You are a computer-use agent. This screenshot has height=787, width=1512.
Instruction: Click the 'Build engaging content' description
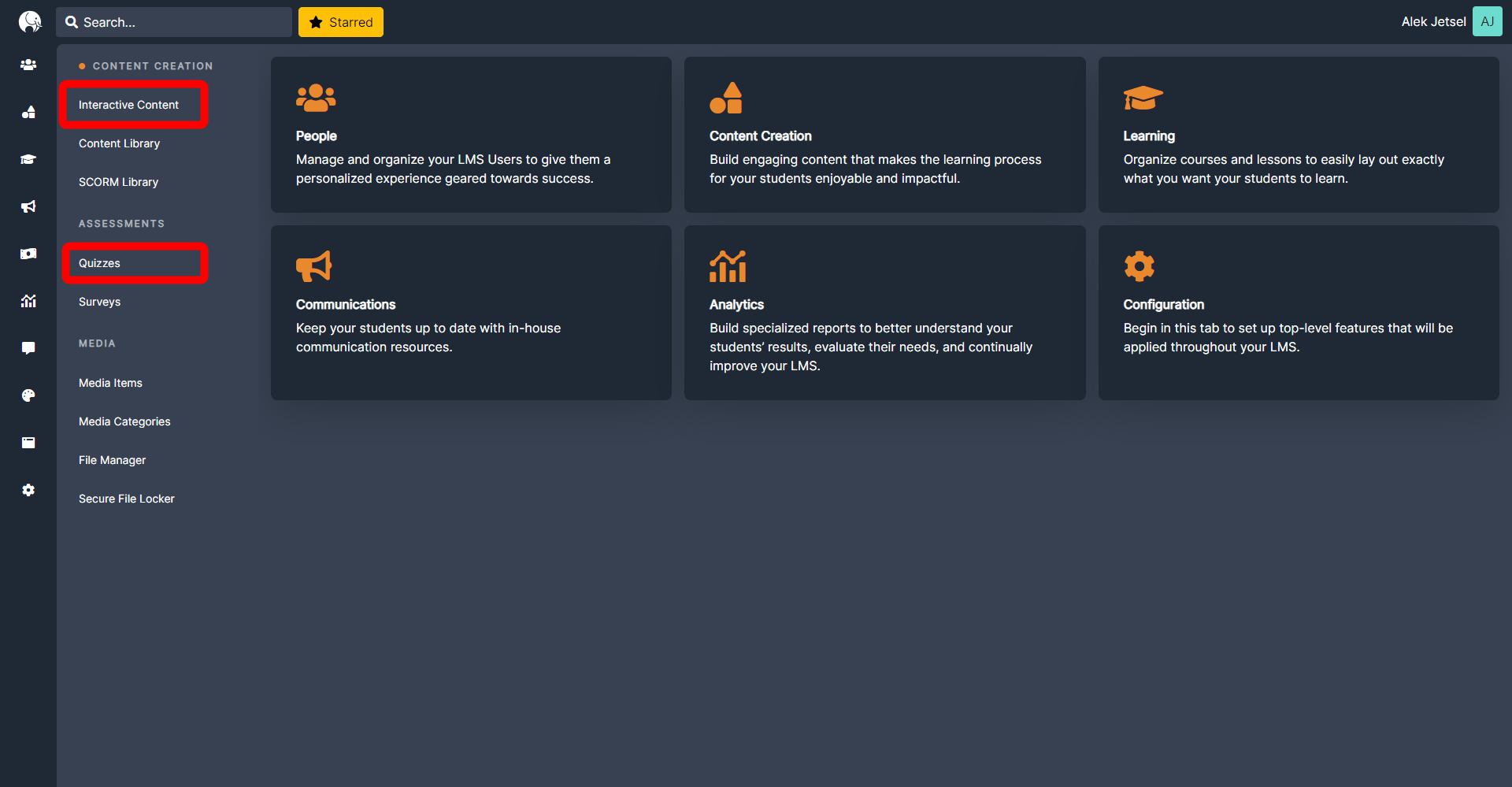coord(876,169)
